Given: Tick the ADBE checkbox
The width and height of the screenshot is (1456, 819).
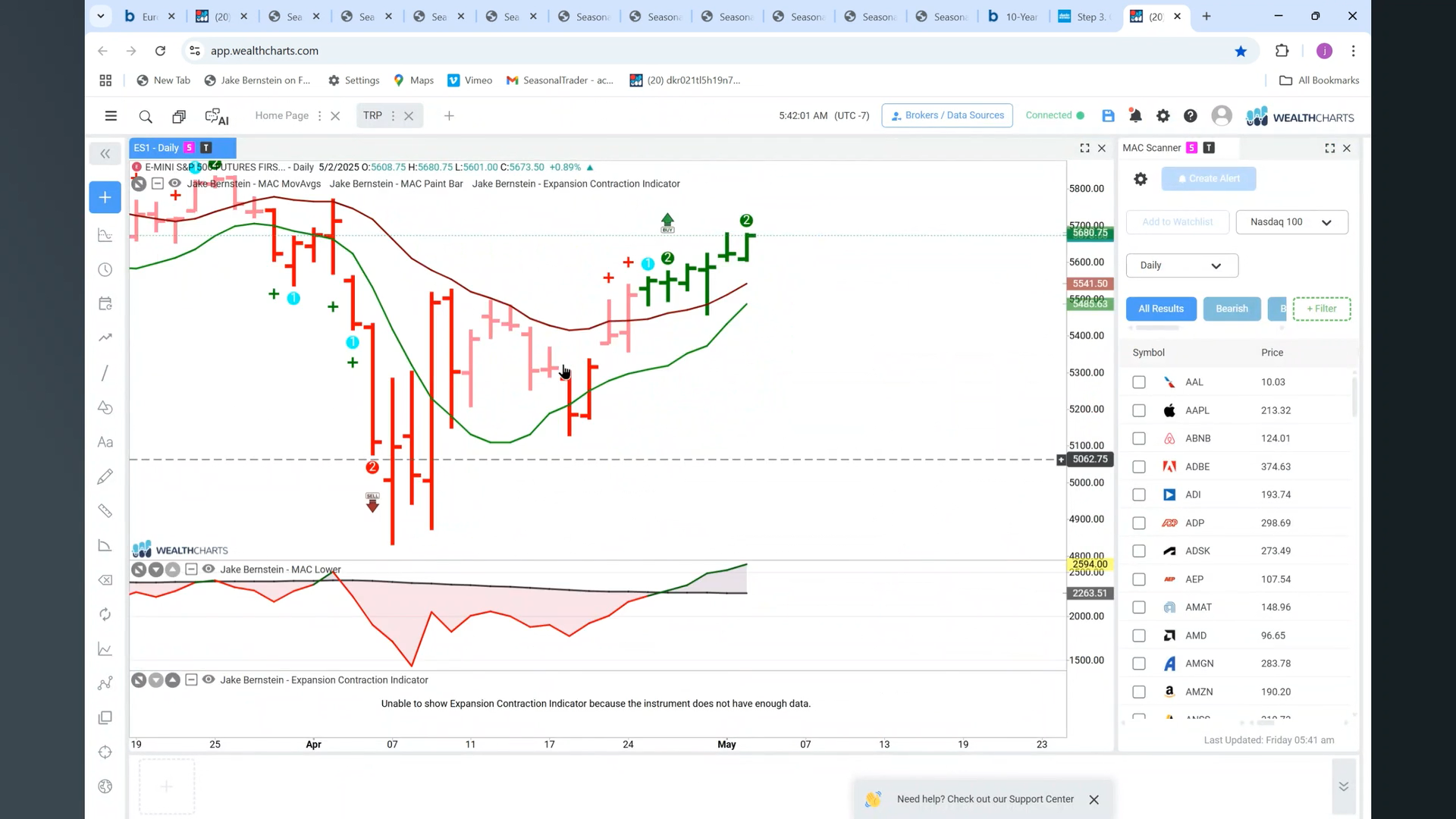Looking at the screenshot, I should point(1139,466).
